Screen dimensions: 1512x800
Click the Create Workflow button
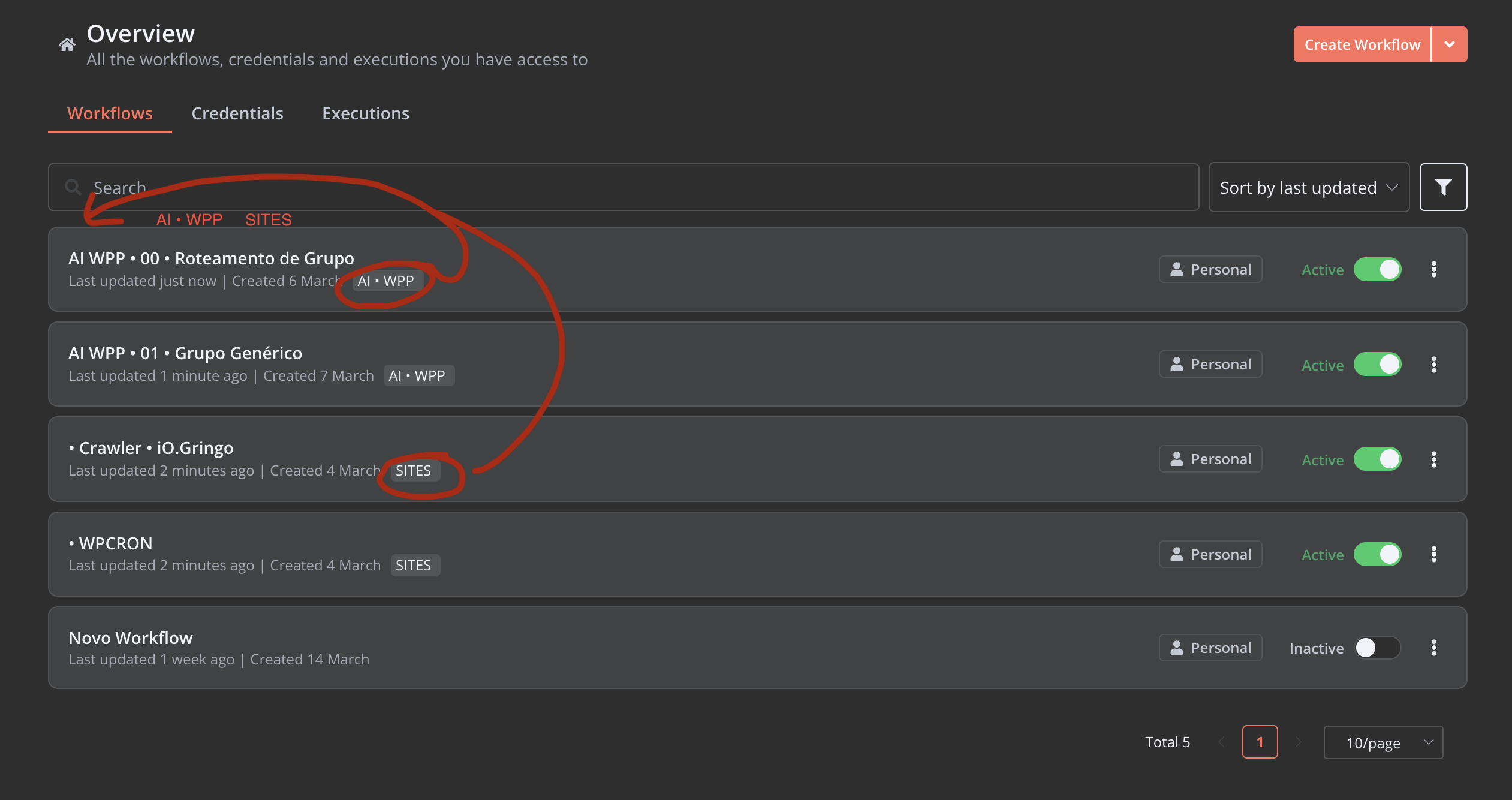[x=1362, y=44]
